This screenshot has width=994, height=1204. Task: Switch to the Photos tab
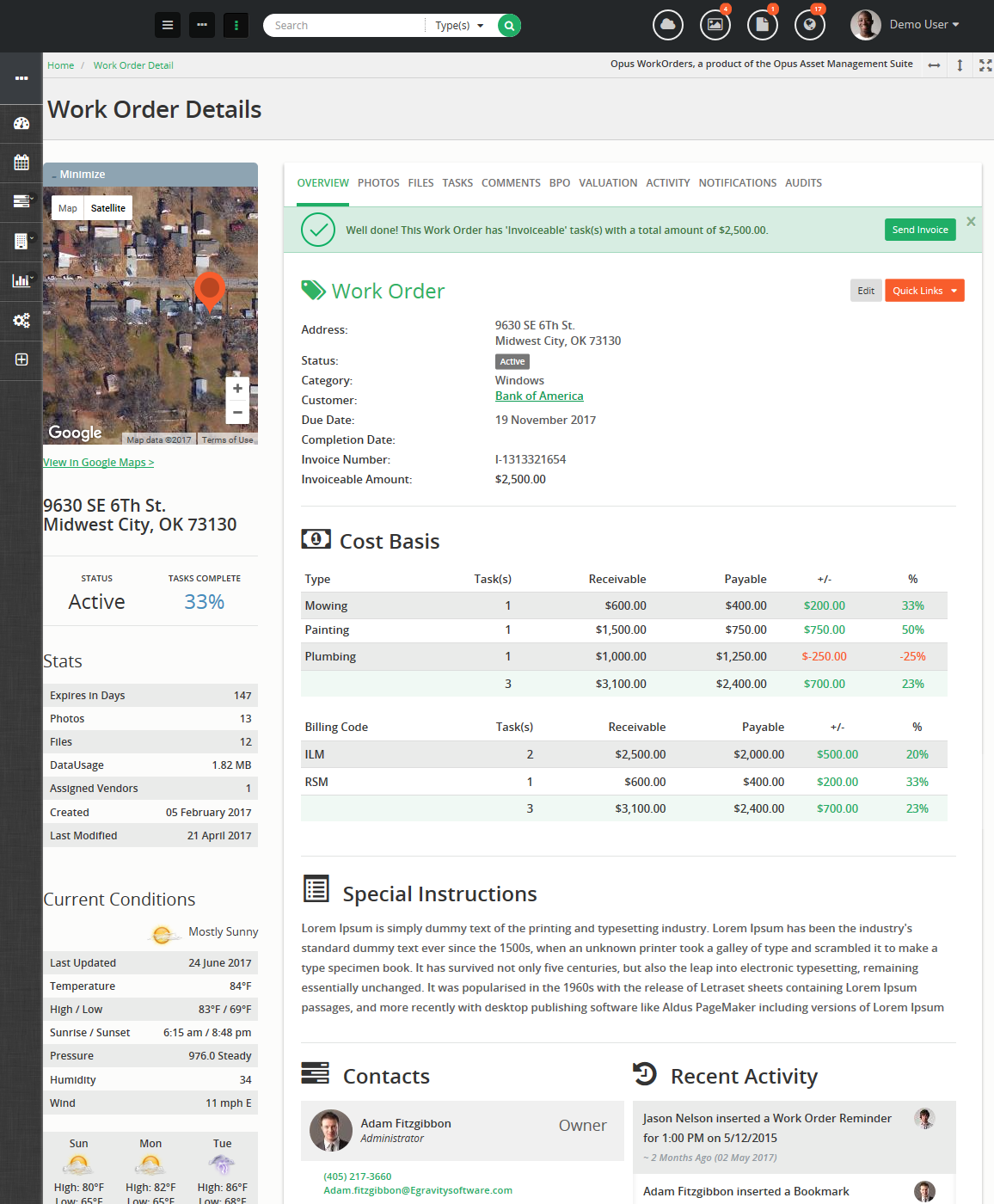point(378,183)
